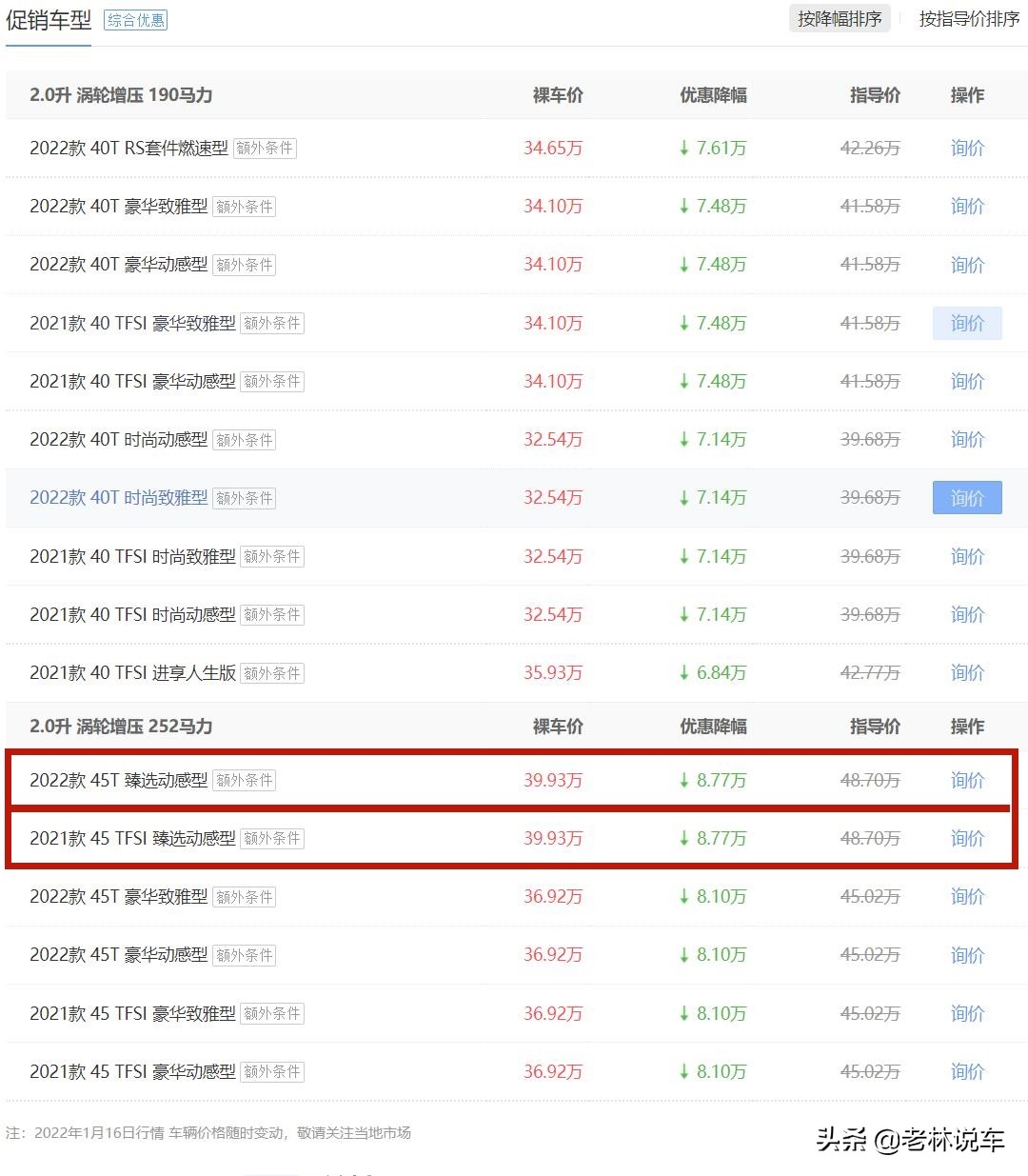Expand 额外条件 for 2021款 45 TFSI 臻选动感型
Screen dimensions: 1028x1176
271,839
